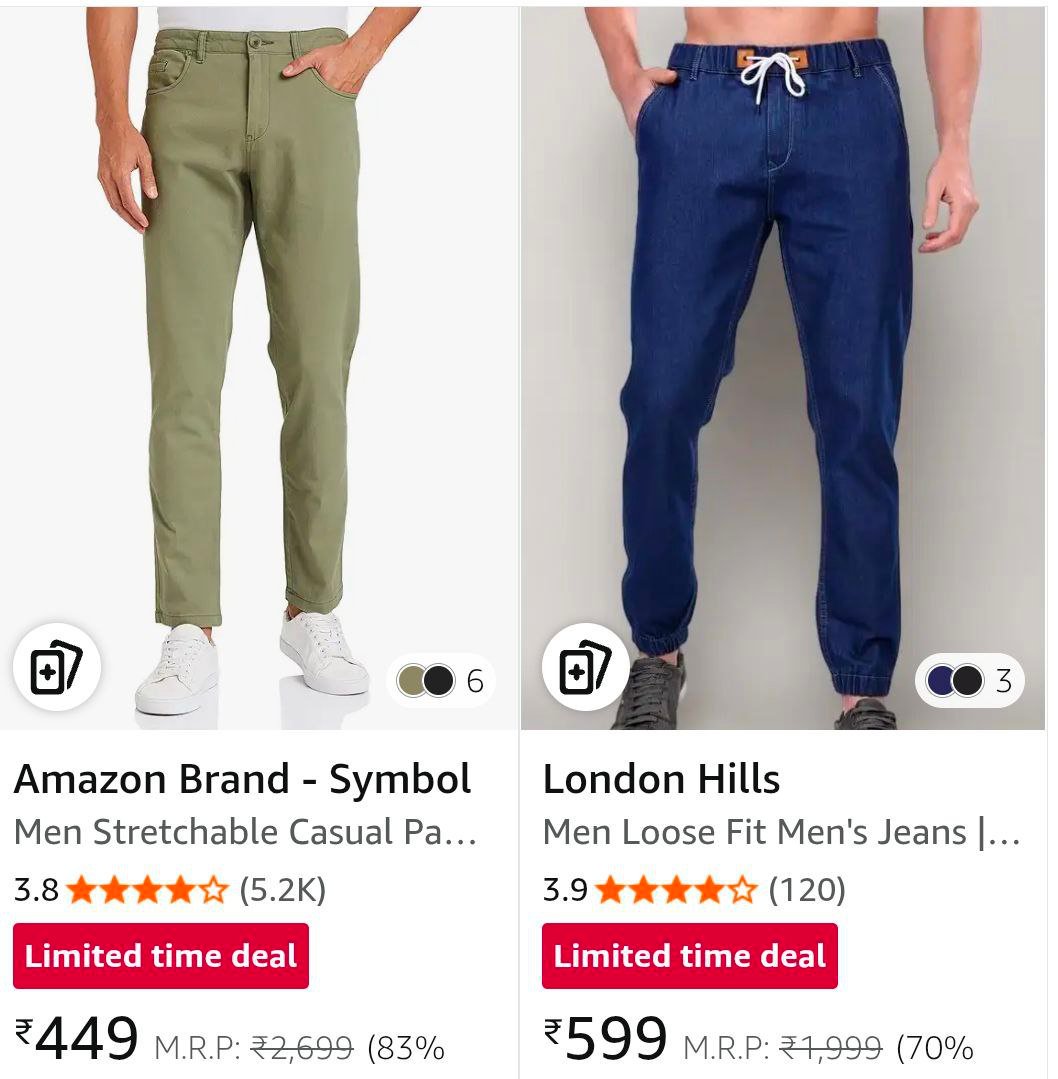1058x1079 pixels.
Task: Tap the add-to-collection icon on blue jeans
Action: [585, 668]
